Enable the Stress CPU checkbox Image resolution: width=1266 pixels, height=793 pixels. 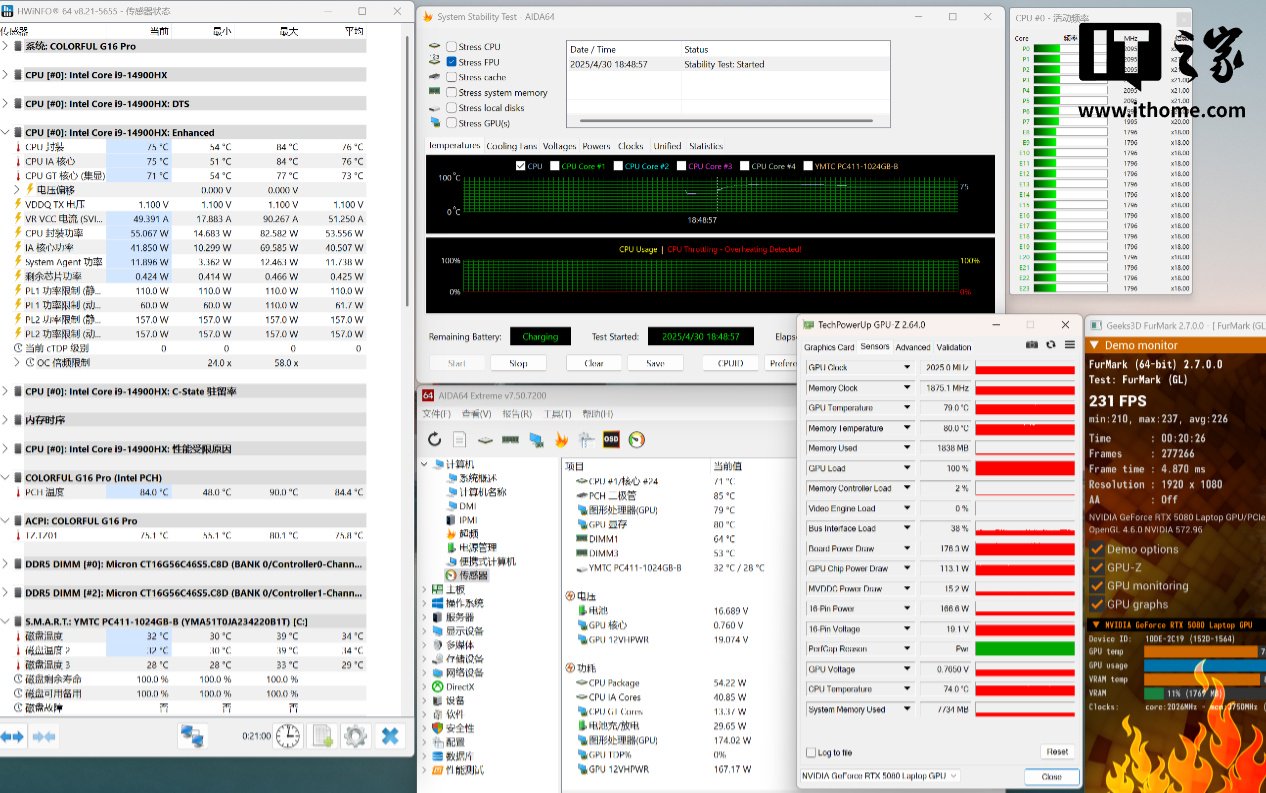[x=452, y=47]
